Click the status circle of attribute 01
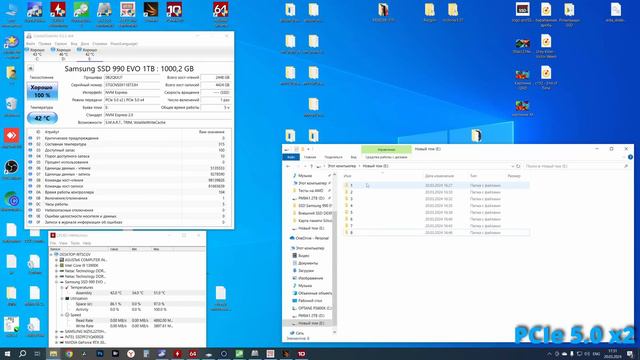 [30, 138]
